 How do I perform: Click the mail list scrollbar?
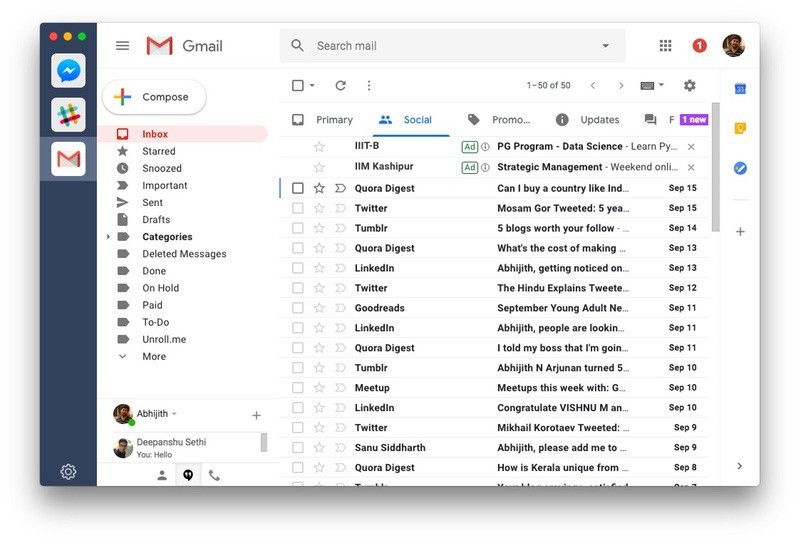tap(715, 167)
